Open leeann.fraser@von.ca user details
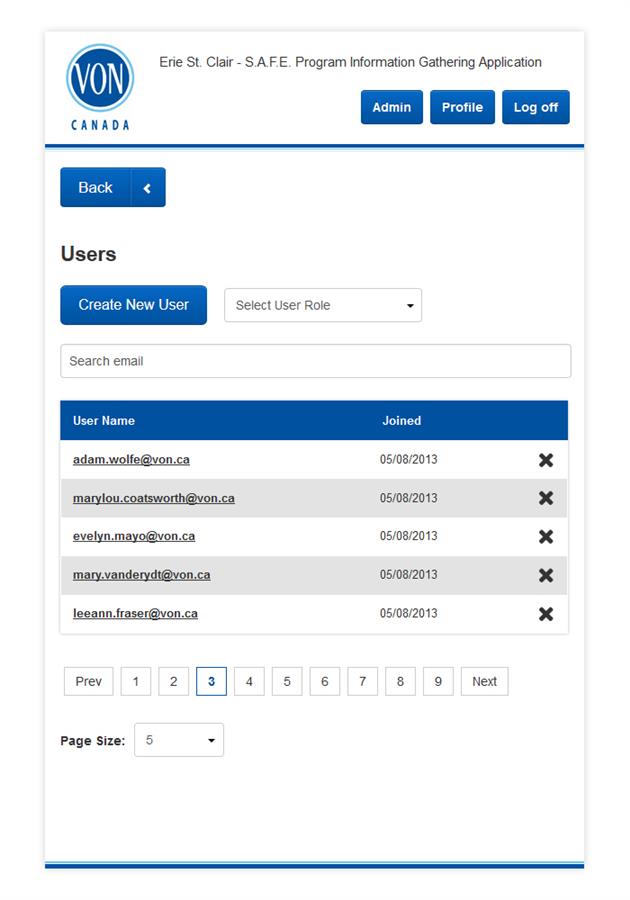The width and height of the screenshot is (630, 900). [x=135, y=614]
